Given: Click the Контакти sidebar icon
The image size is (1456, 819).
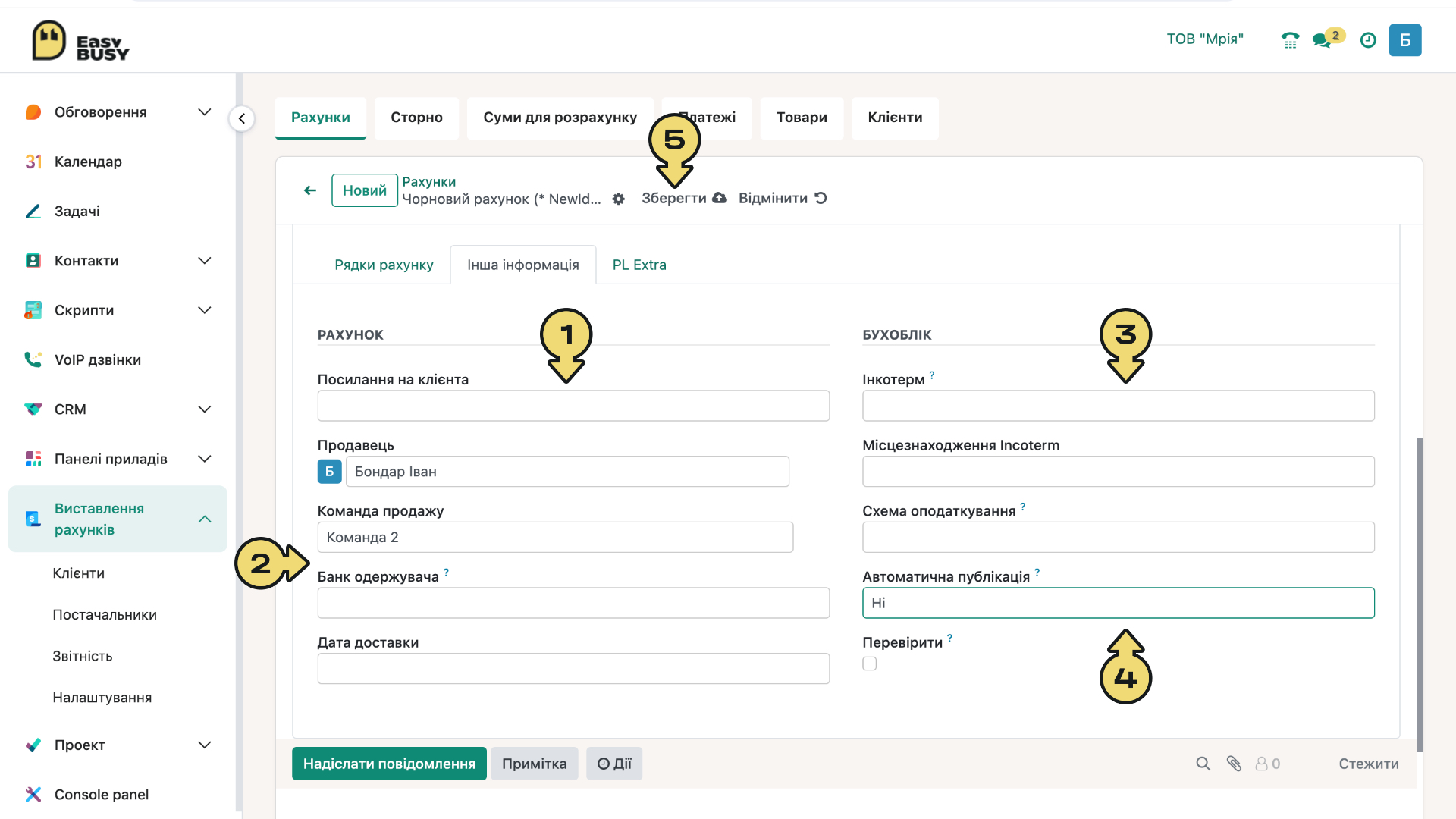Looking at the screenshot, I should [x=33, y=261].
